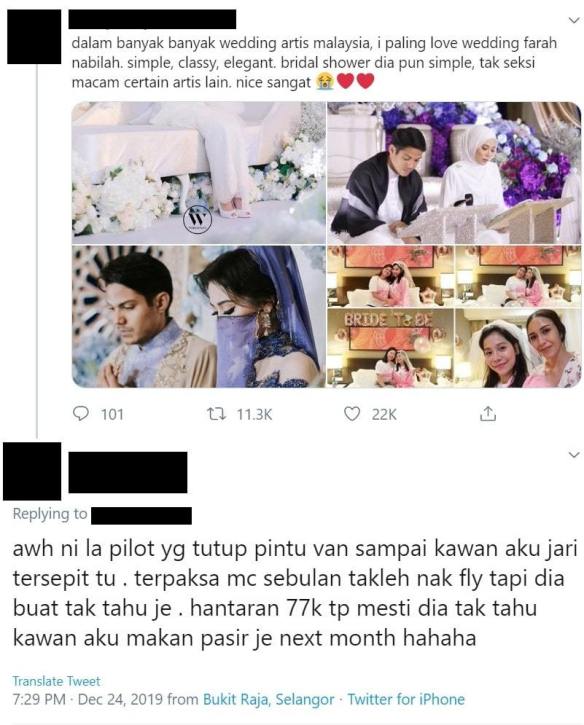Open the couple signing ceremony photo
The height and width of the screenshot is (725, 584).
coord(454,172)
